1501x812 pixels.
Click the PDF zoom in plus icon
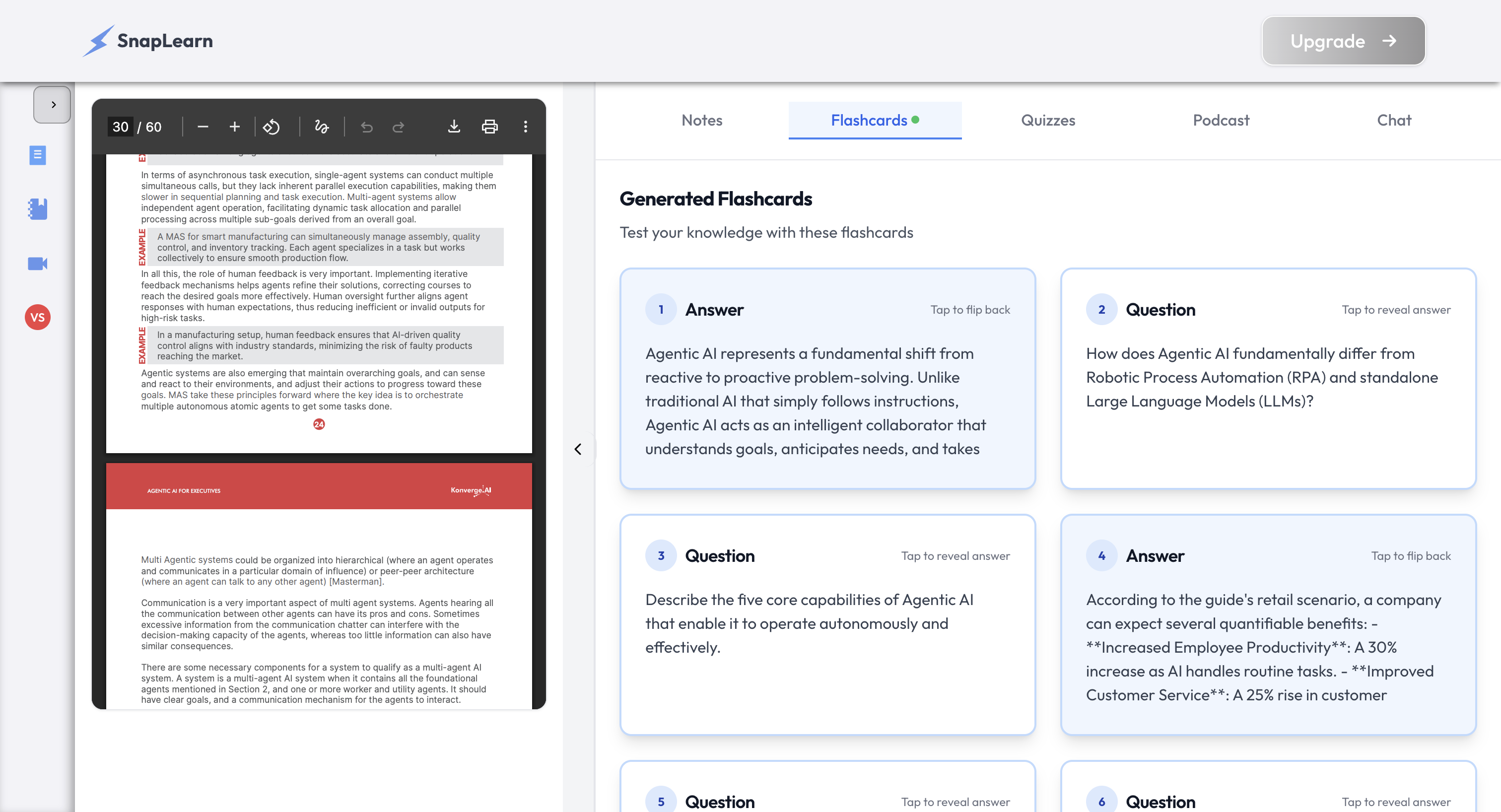234,127
